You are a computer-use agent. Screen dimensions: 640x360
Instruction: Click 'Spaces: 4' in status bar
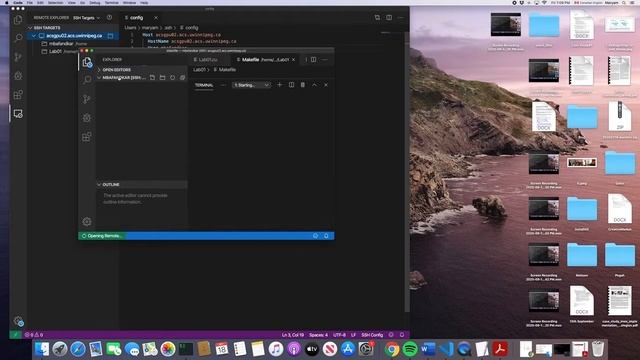318,335
